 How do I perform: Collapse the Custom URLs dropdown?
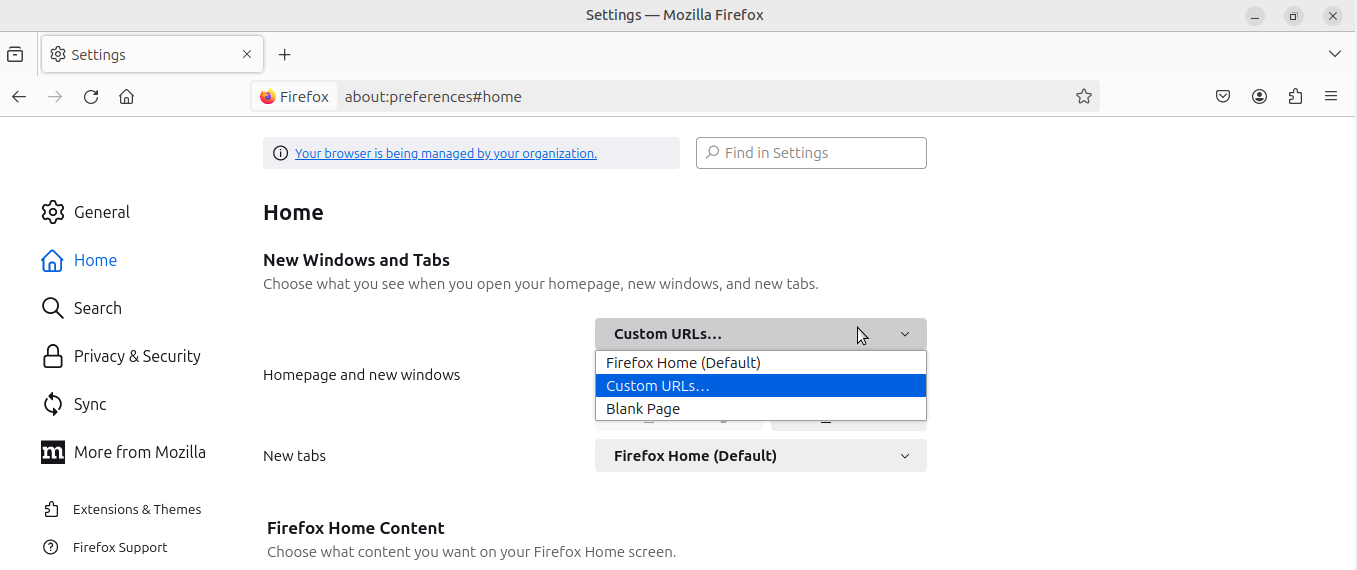[761, 334]
